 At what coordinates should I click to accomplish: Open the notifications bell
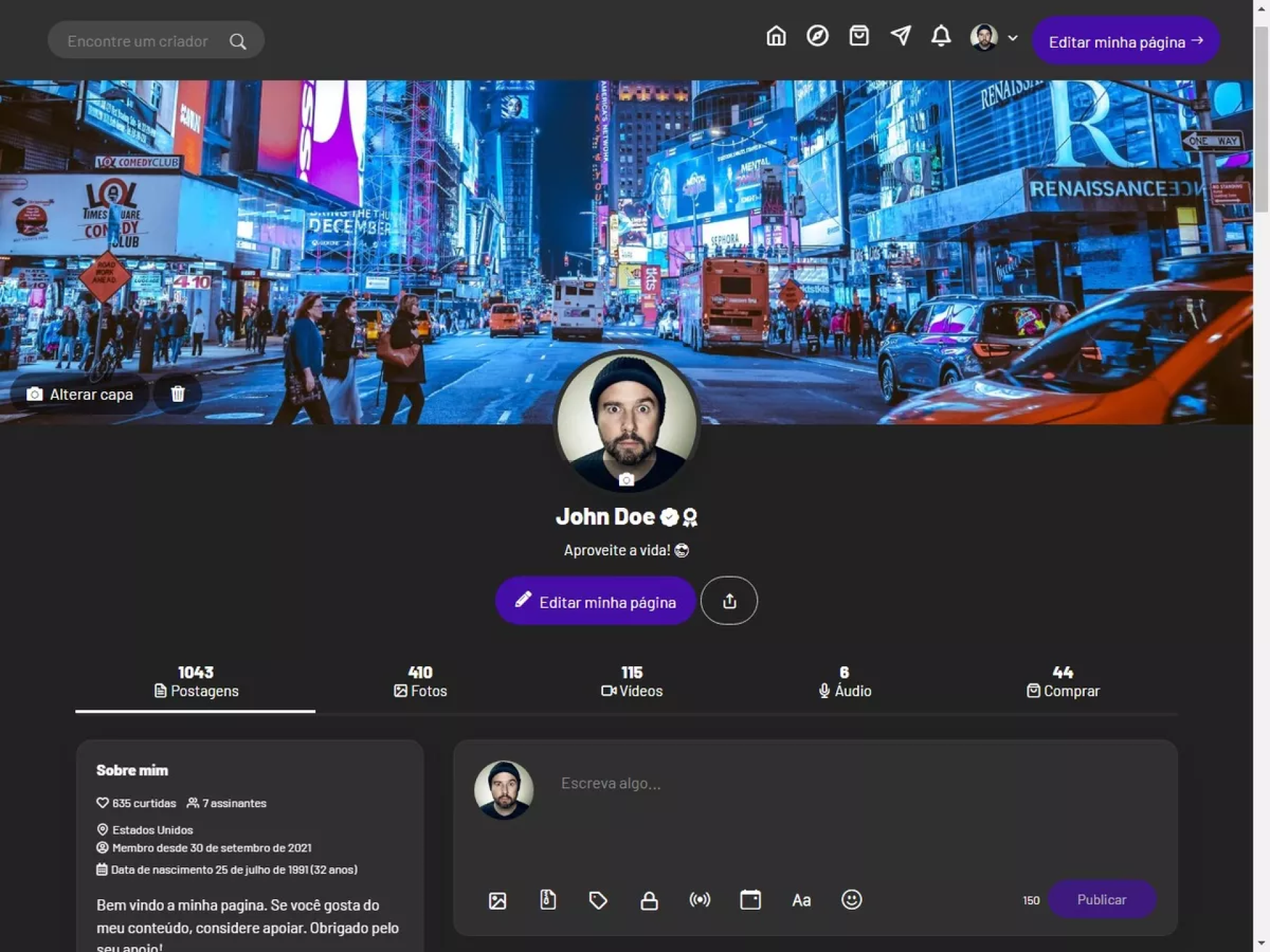point(941,36)
